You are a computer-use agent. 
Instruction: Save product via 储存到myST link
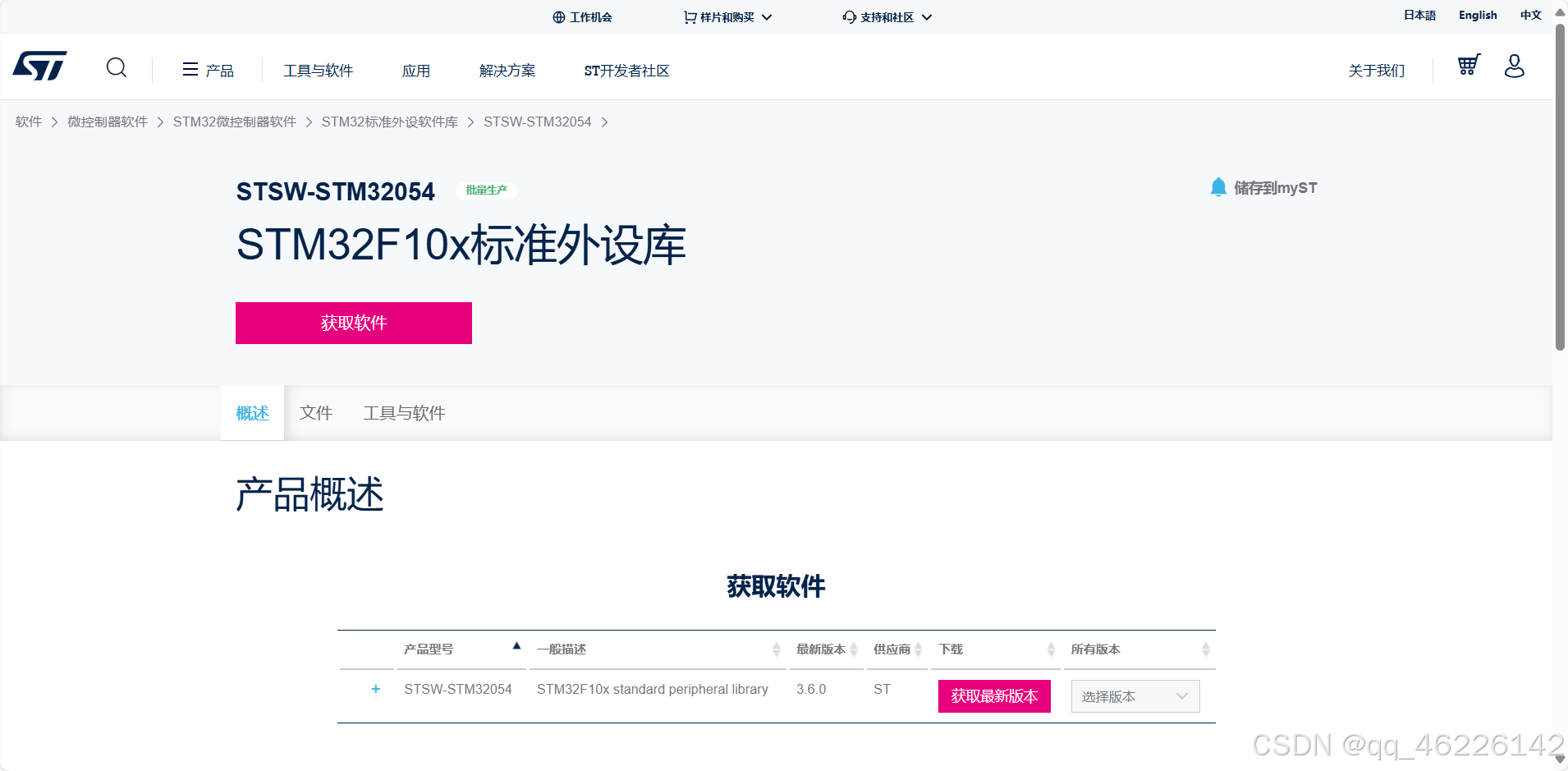[x=1275, y=188]
